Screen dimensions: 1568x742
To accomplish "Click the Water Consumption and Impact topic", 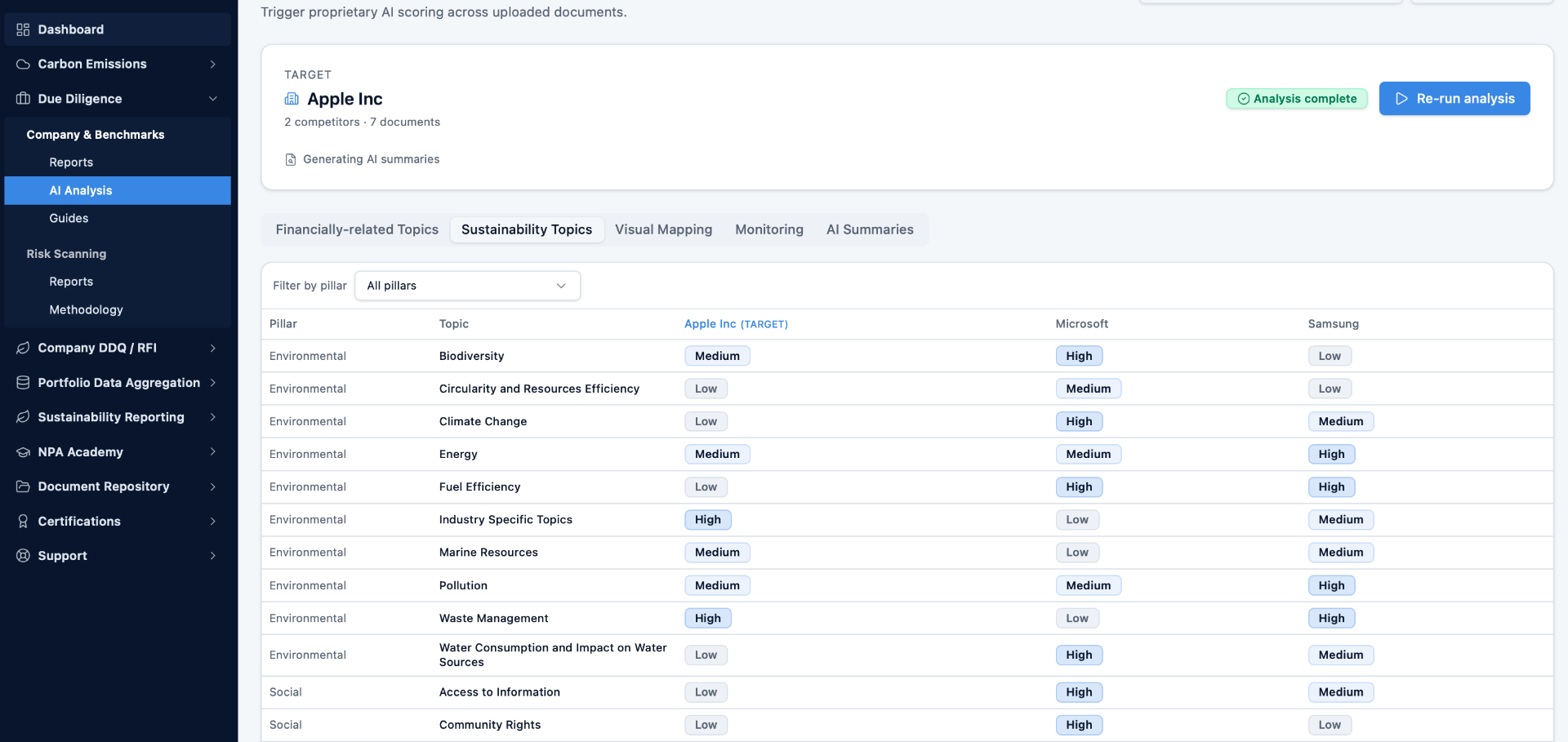I will (x=553, y=655).
